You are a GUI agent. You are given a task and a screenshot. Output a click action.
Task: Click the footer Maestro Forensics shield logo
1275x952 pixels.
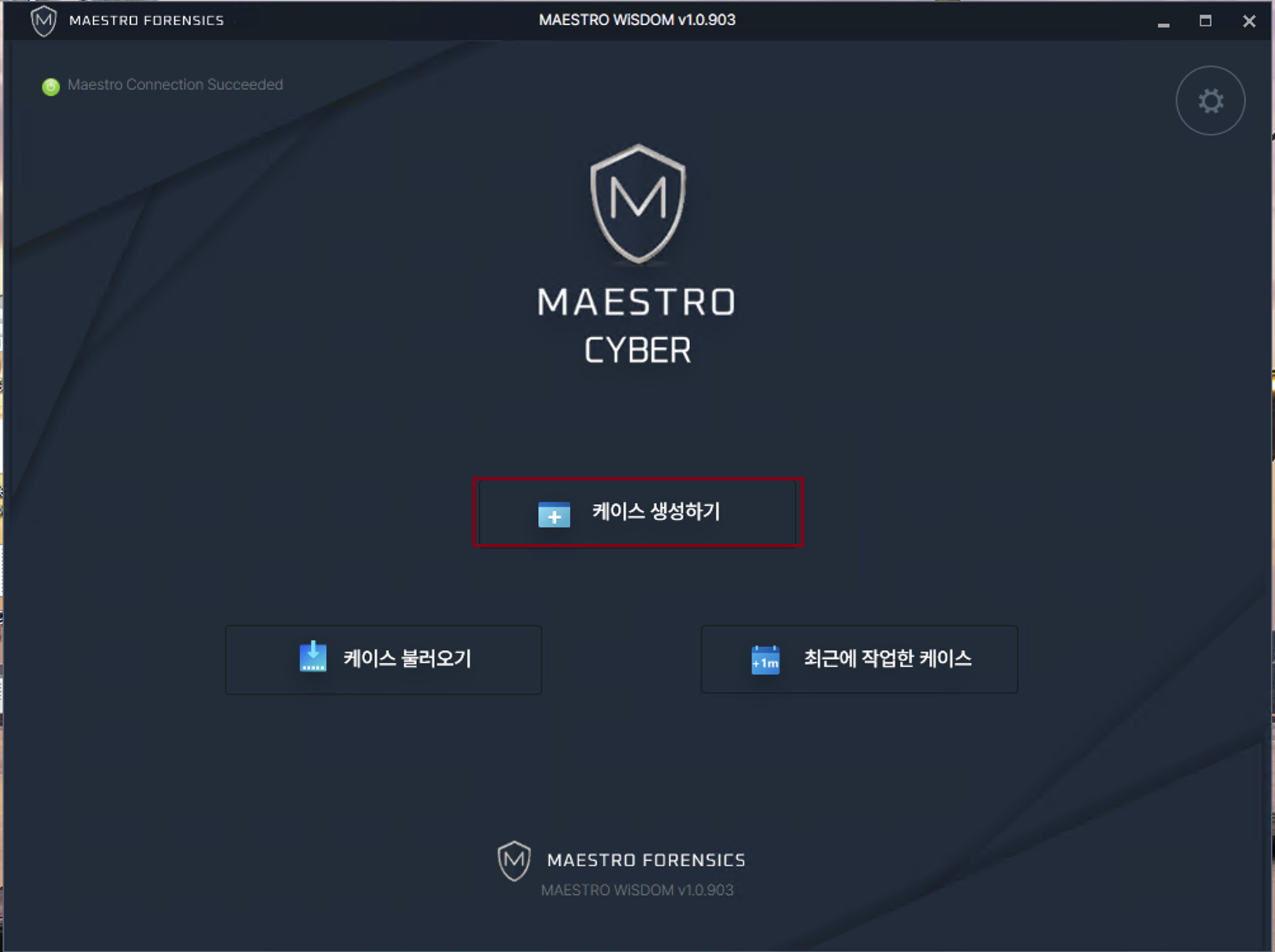[514, 861]
